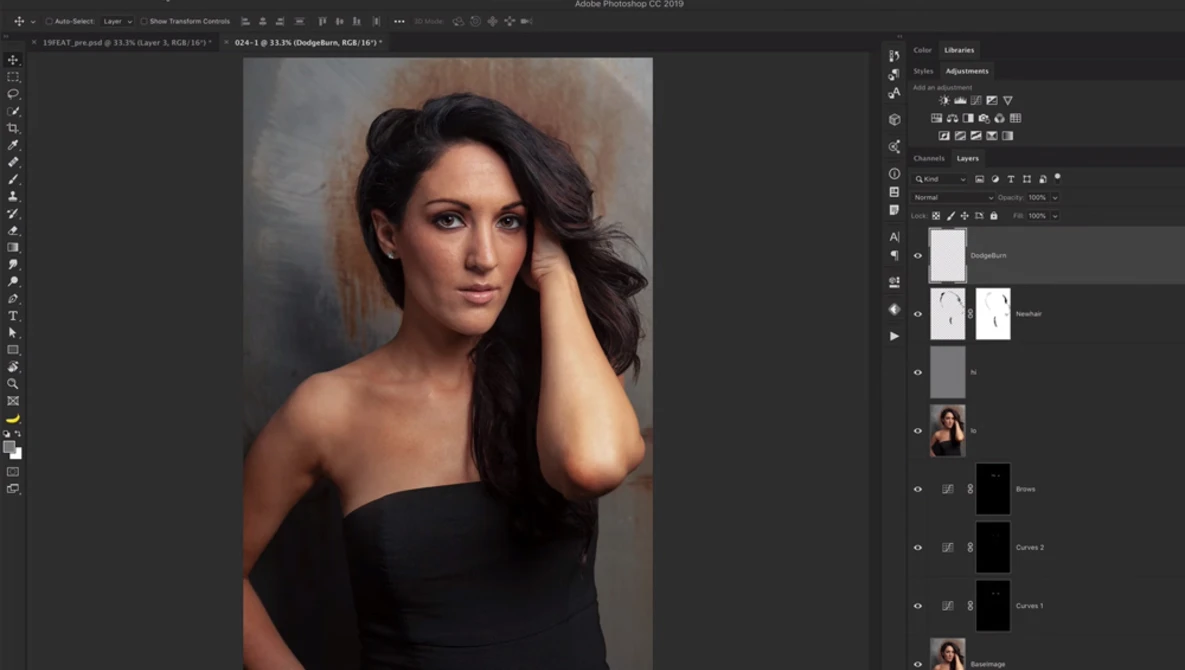This screenshot has height=670, width=1185.
Task: Add a Curves adjustment
Action: pos(976,100)
